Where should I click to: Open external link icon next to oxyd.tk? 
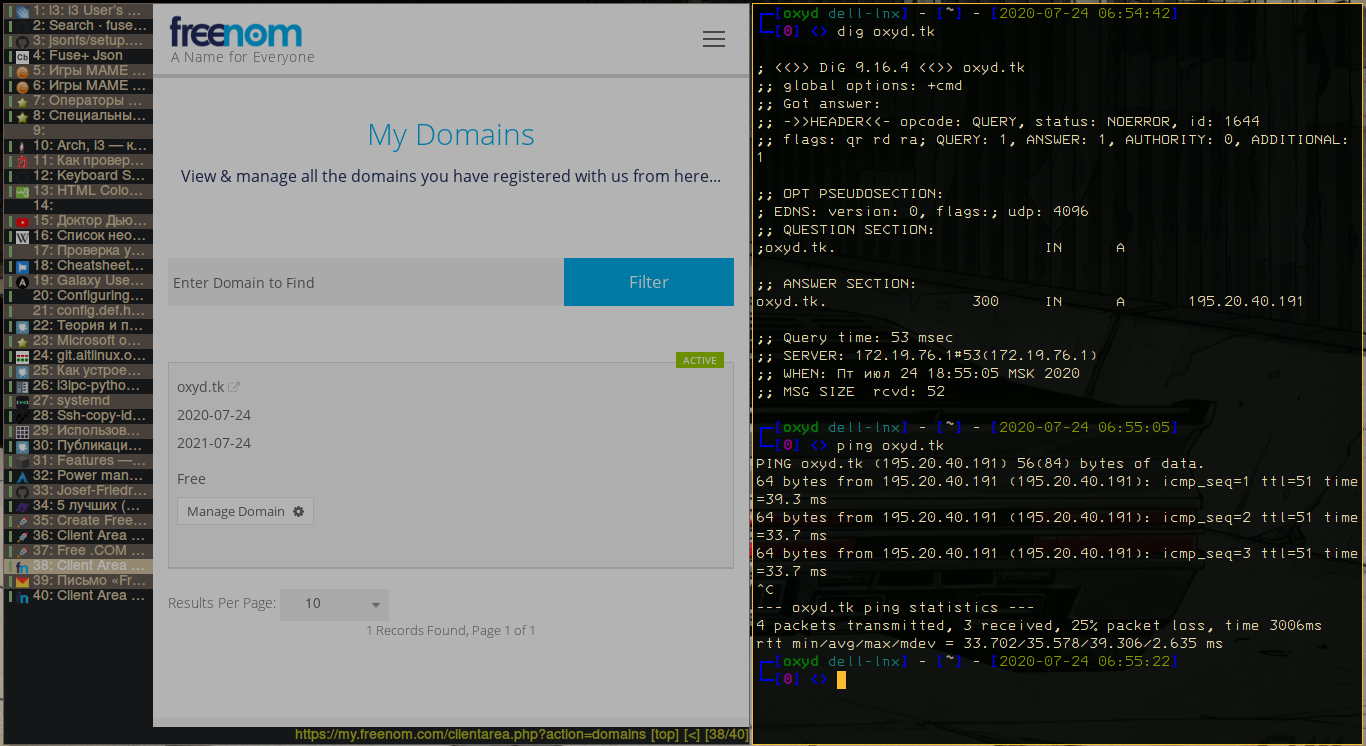(x=234, y=387)
